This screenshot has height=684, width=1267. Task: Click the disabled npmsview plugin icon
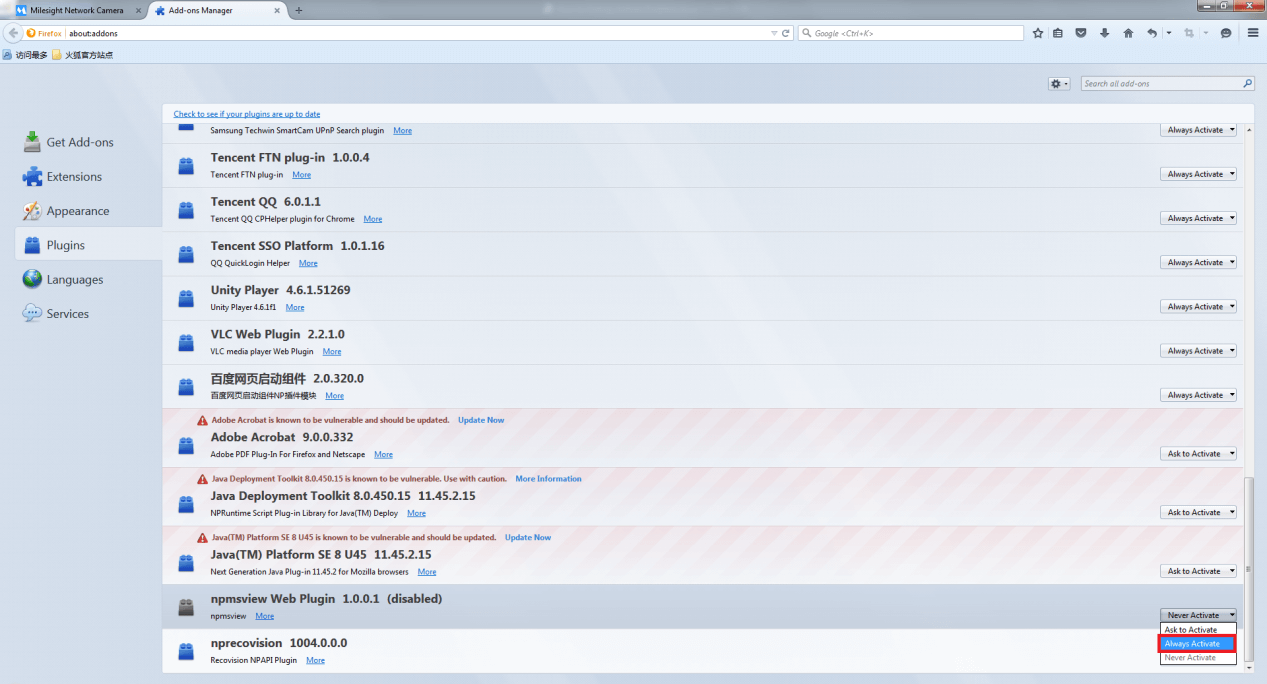tap(186, 607)
